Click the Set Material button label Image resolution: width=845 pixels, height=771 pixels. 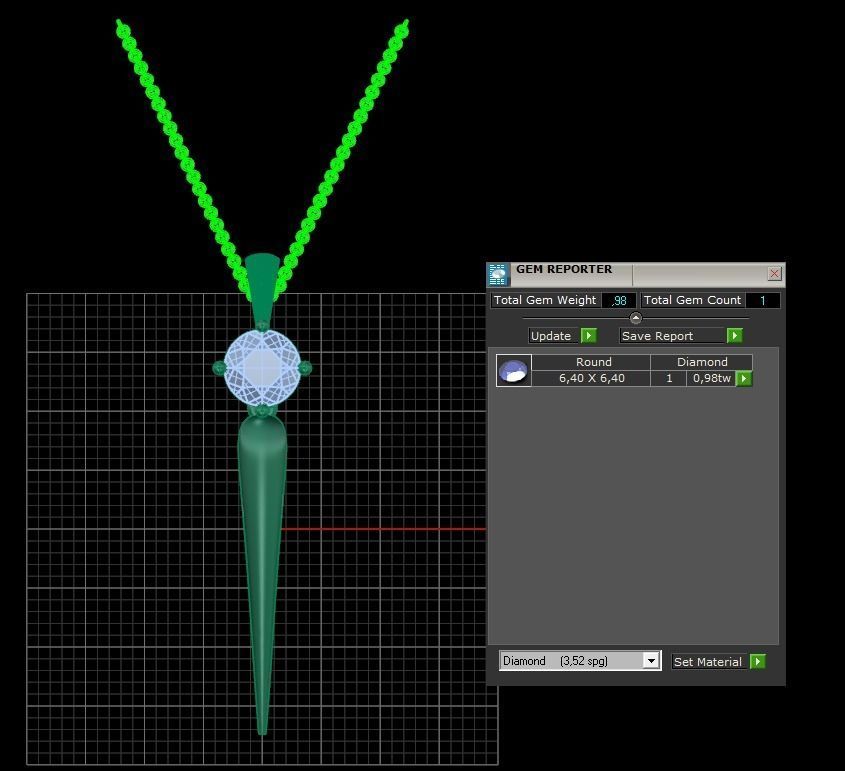[708, 662]
